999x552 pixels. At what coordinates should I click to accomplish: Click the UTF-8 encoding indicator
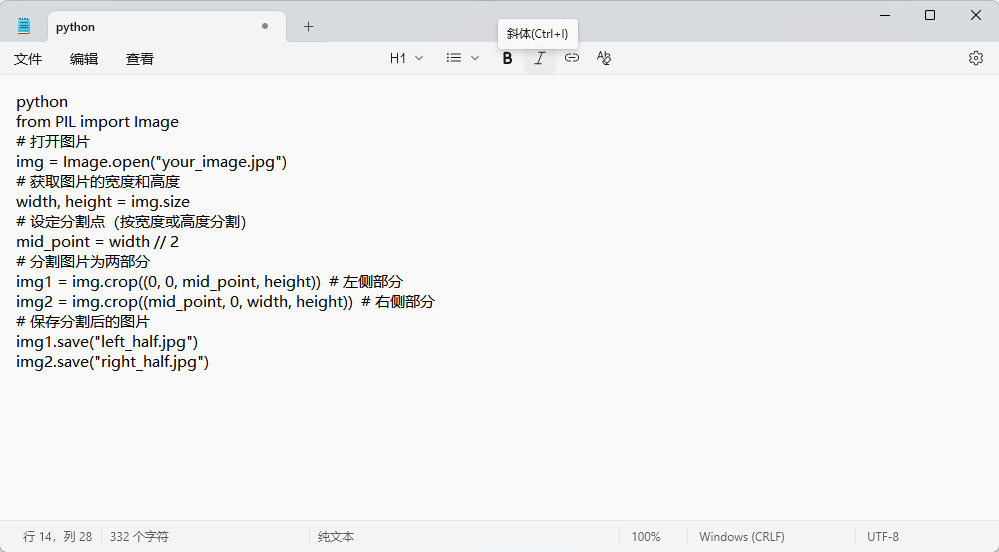pos(883,537)
